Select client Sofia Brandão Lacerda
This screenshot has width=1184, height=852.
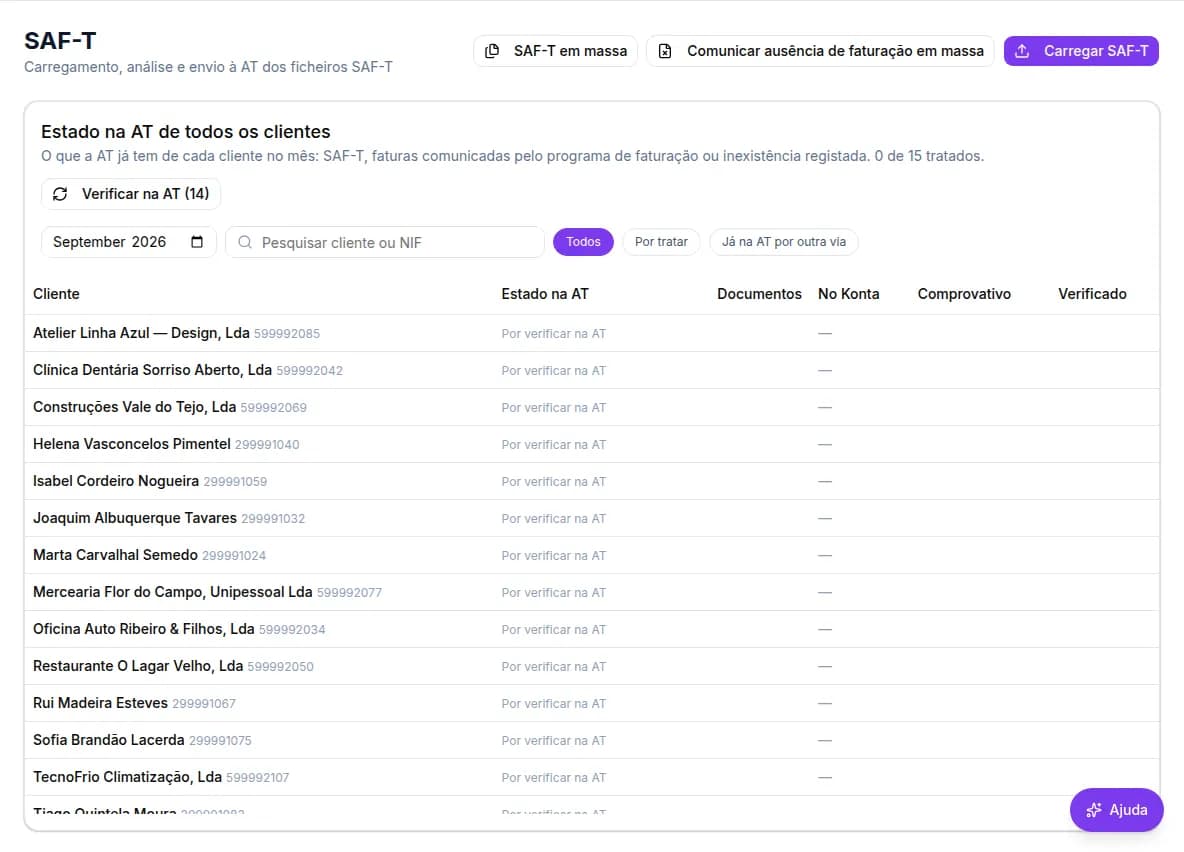pyautogui.click(x=109, y=740)
